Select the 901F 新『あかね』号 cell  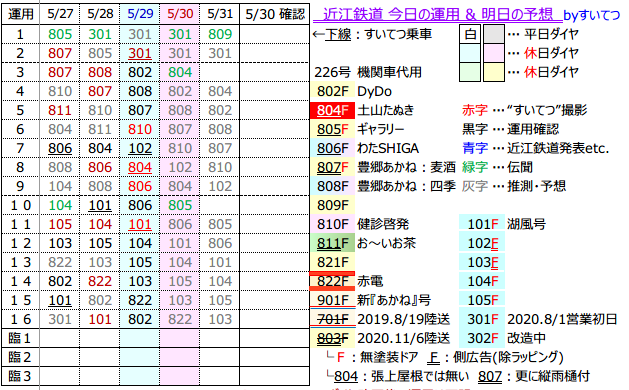(333, 301)
